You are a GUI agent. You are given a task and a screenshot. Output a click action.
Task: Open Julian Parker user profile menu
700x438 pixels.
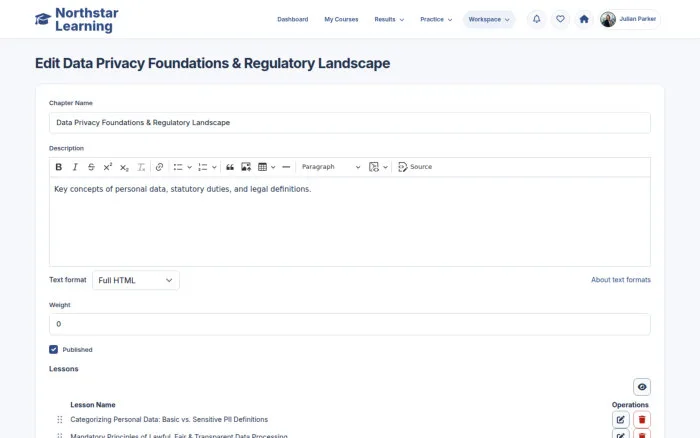pos(629,19)
